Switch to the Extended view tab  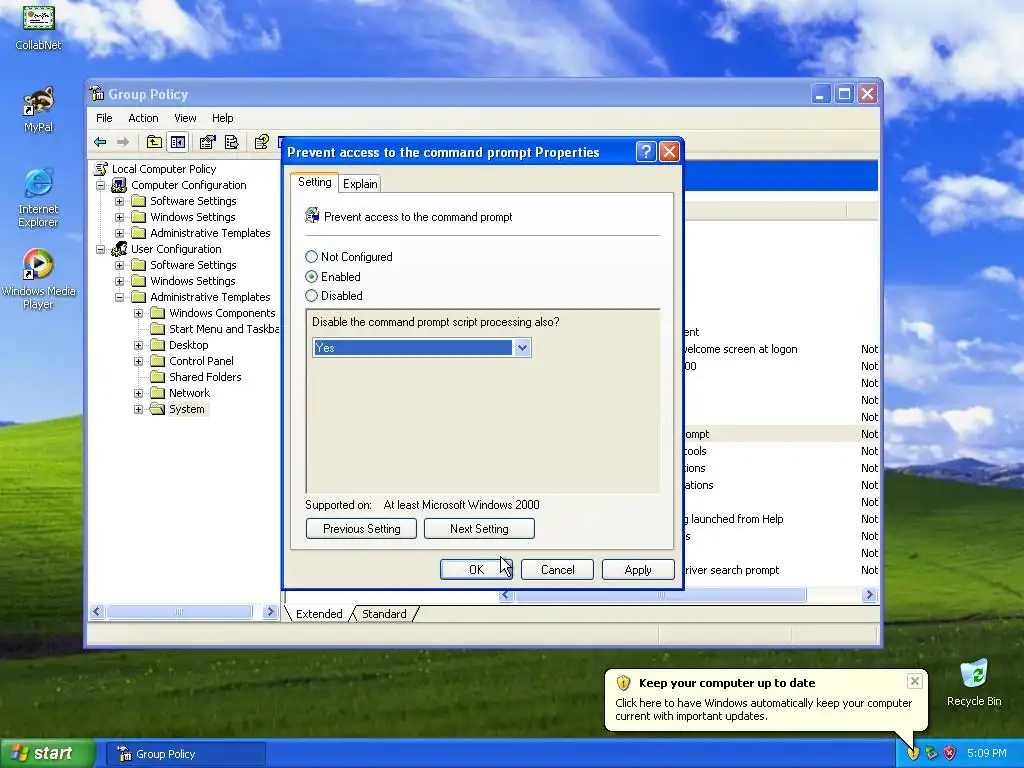pyautogui.click(x=319, y=614)
